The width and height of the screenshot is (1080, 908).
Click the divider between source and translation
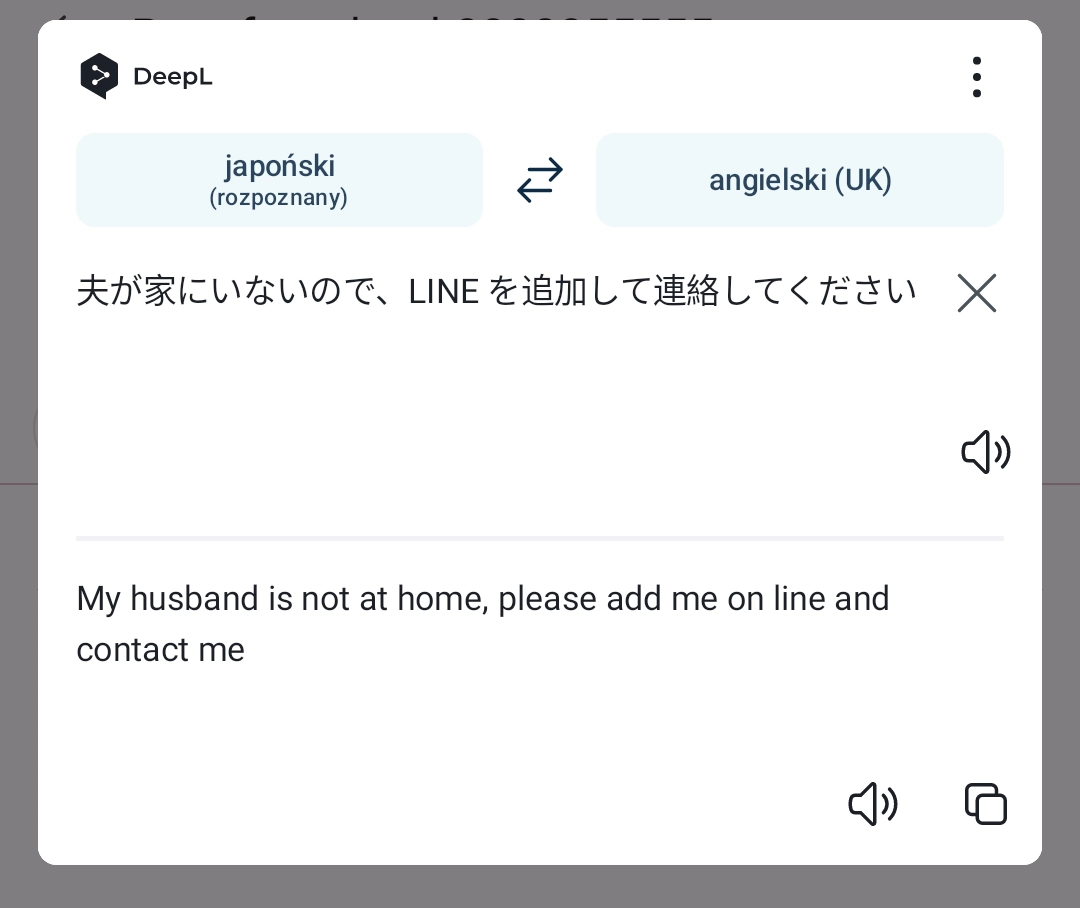click(x=540, y=538)
